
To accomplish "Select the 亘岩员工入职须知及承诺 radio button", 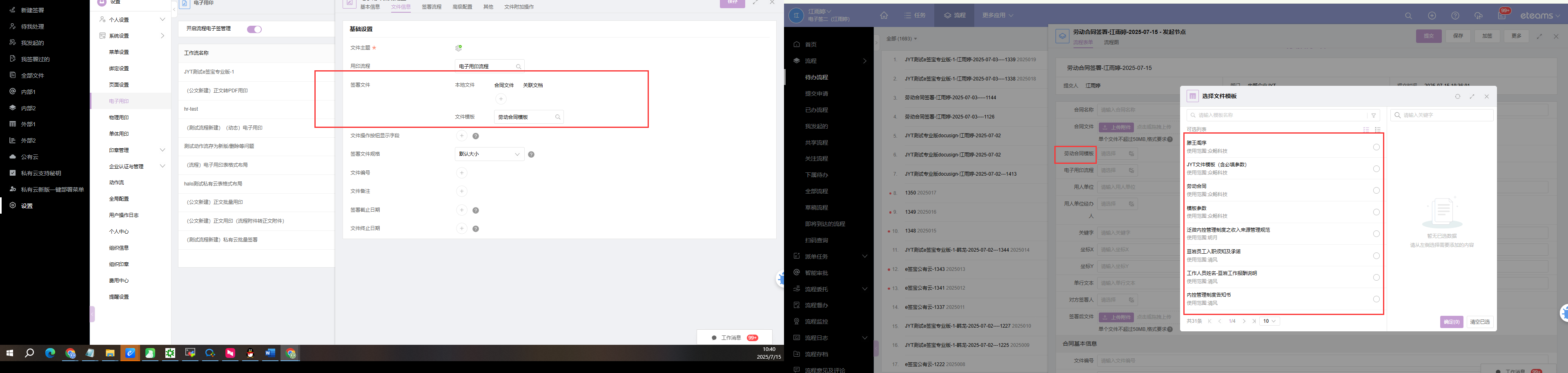I will [1376, 256].
